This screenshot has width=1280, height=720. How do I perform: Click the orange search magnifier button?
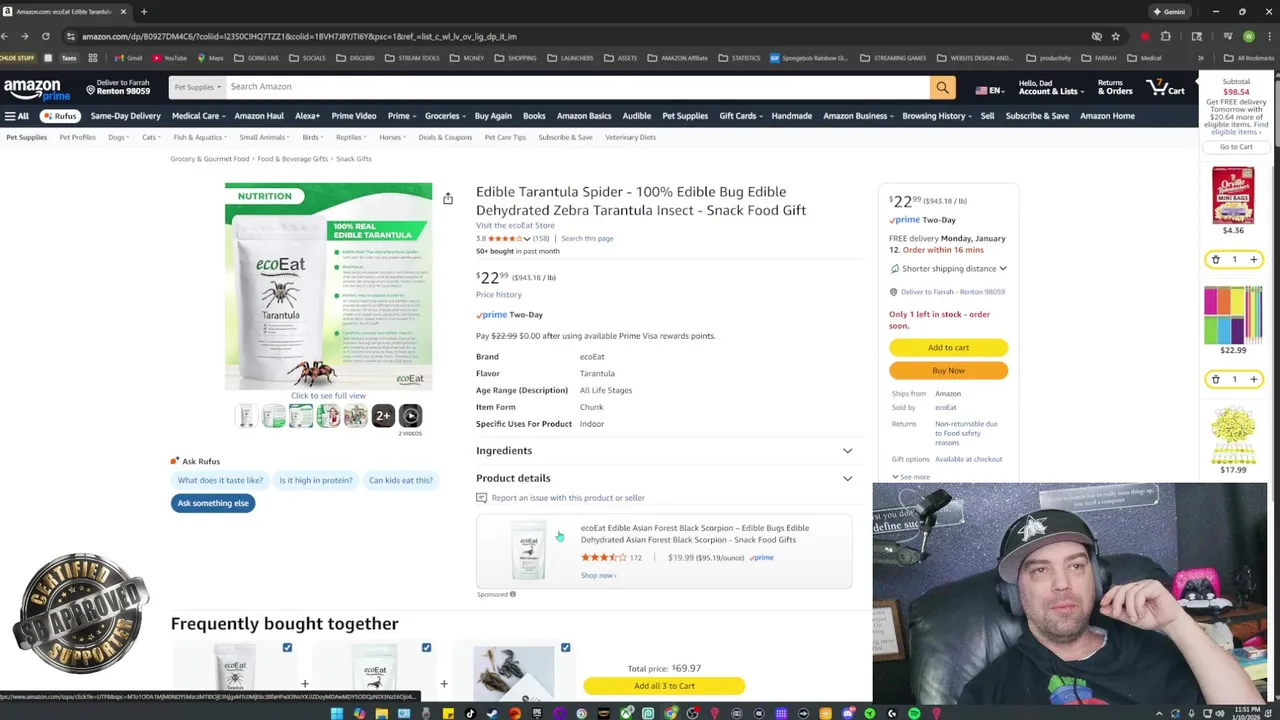click(x=942, y=87)
